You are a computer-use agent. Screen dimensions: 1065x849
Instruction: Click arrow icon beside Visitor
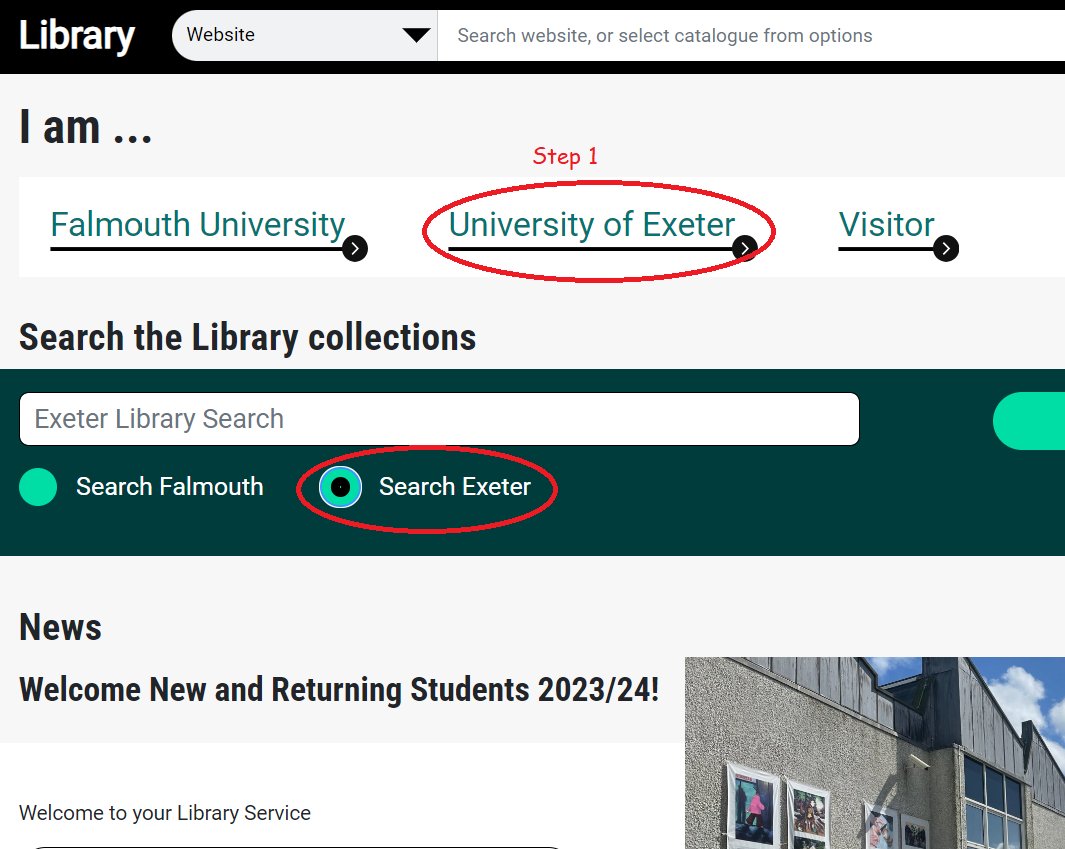click(x=946, y=249)
